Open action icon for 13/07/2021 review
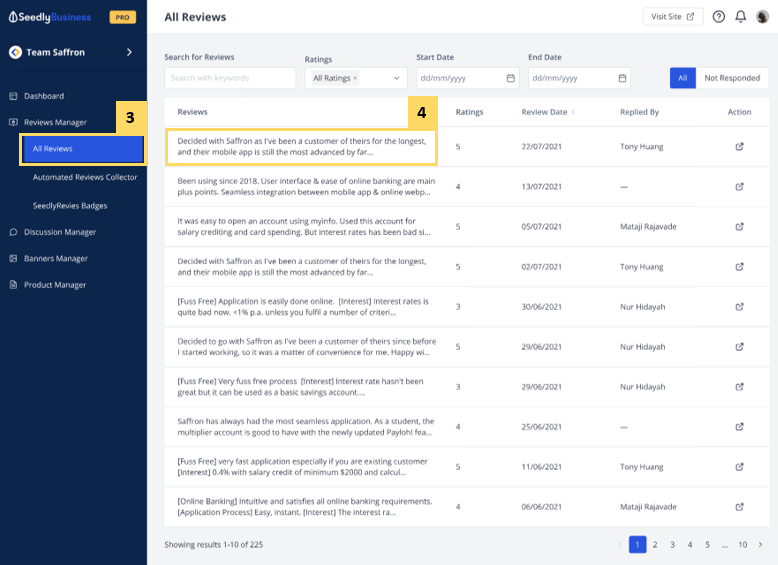The width and height of the screenshot is (778, 565). pyautogui.click(x=739, y=186)
